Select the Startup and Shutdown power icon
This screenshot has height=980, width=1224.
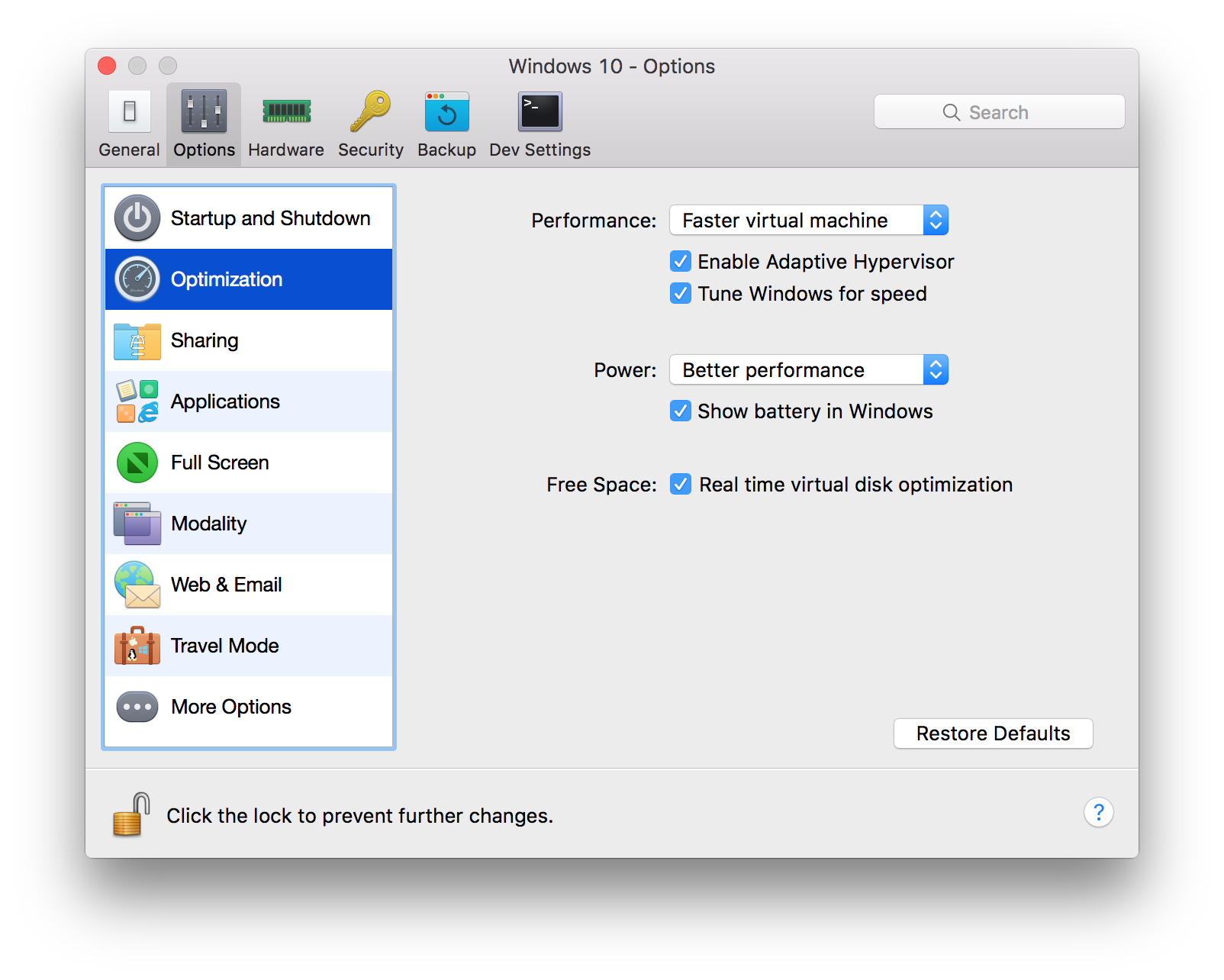(137, 218)
